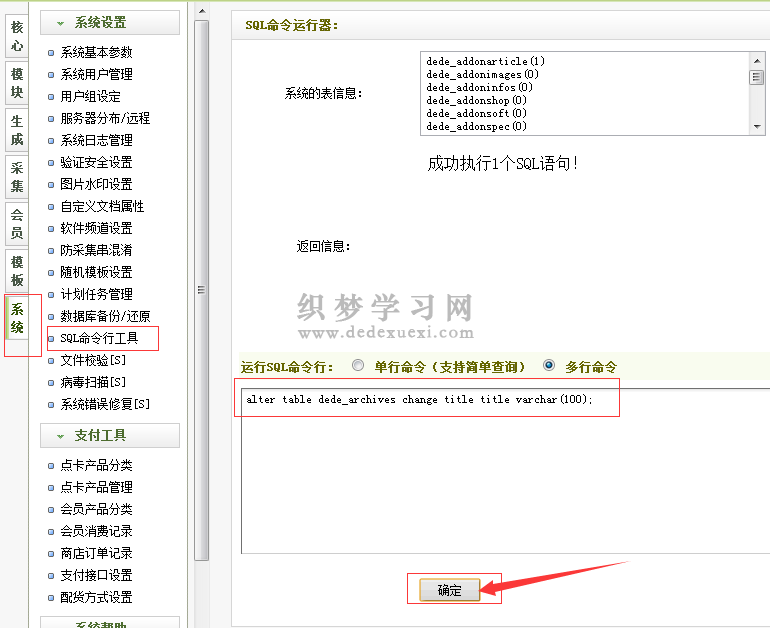The height and width of the screenshot is (628, 770).
Task: Switch to the 模块 vertical tab
Action: click(17, 84)
